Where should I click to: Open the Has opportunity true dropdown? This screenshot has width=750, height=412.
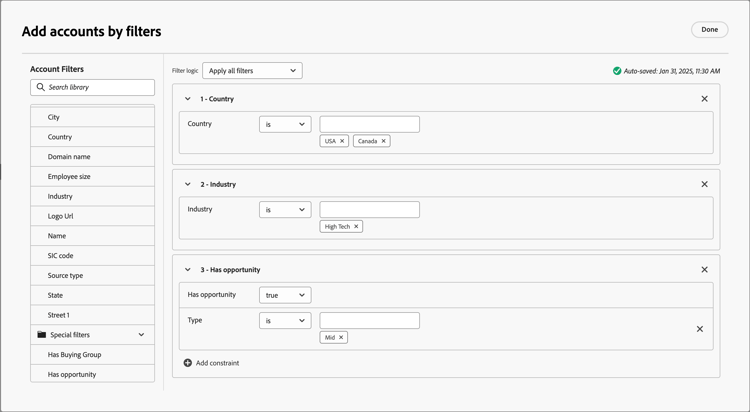(x=285, y=295)
